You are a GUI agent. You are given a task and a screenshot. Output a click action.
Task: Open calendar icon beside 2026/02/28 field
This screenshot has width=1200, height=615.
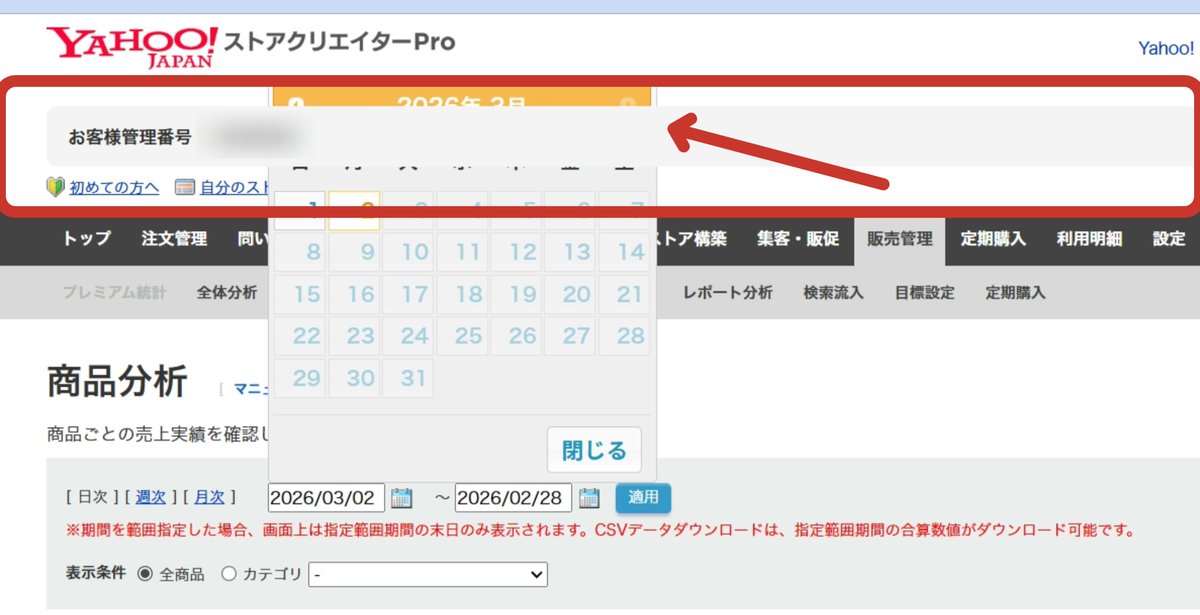pyautogui.click(x=589, y=497)
